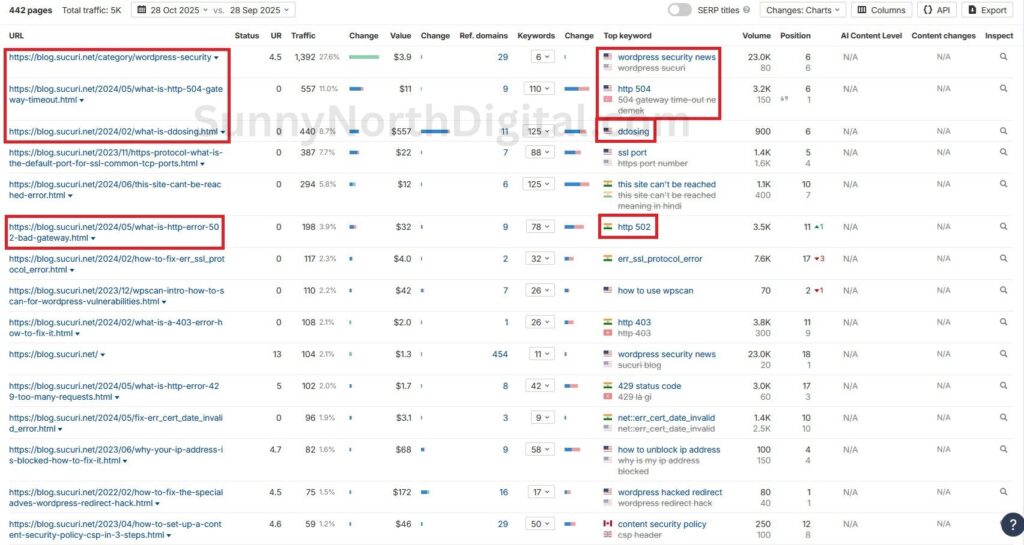Inspect the 403-error row

pyautogui.click(x=1003, y=322)
